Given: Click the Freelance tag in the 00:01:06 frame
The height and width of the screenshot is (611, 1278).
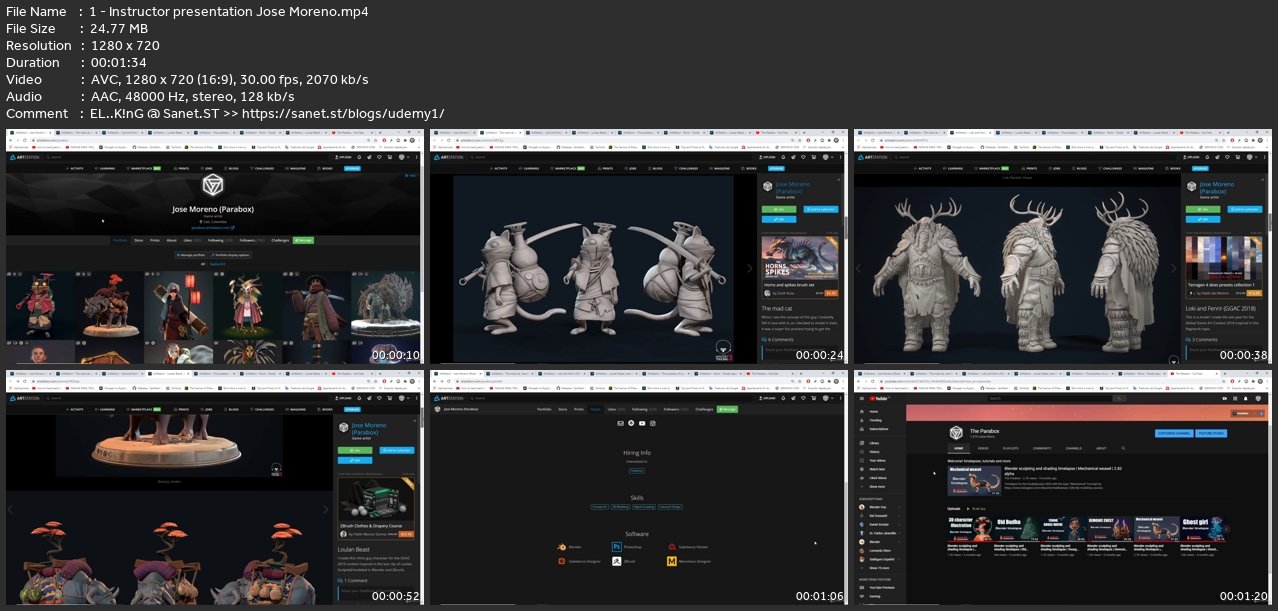Looking at the screenshot, I should pos(637,471).
